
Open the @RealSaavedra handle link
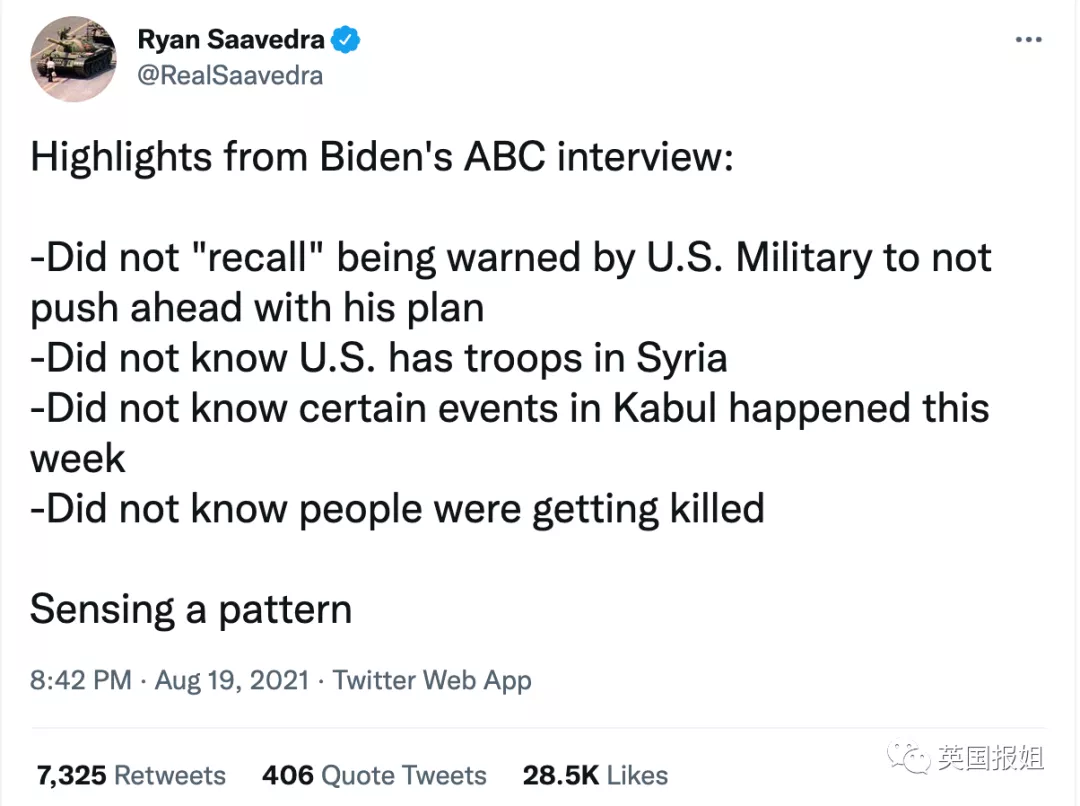229,75
